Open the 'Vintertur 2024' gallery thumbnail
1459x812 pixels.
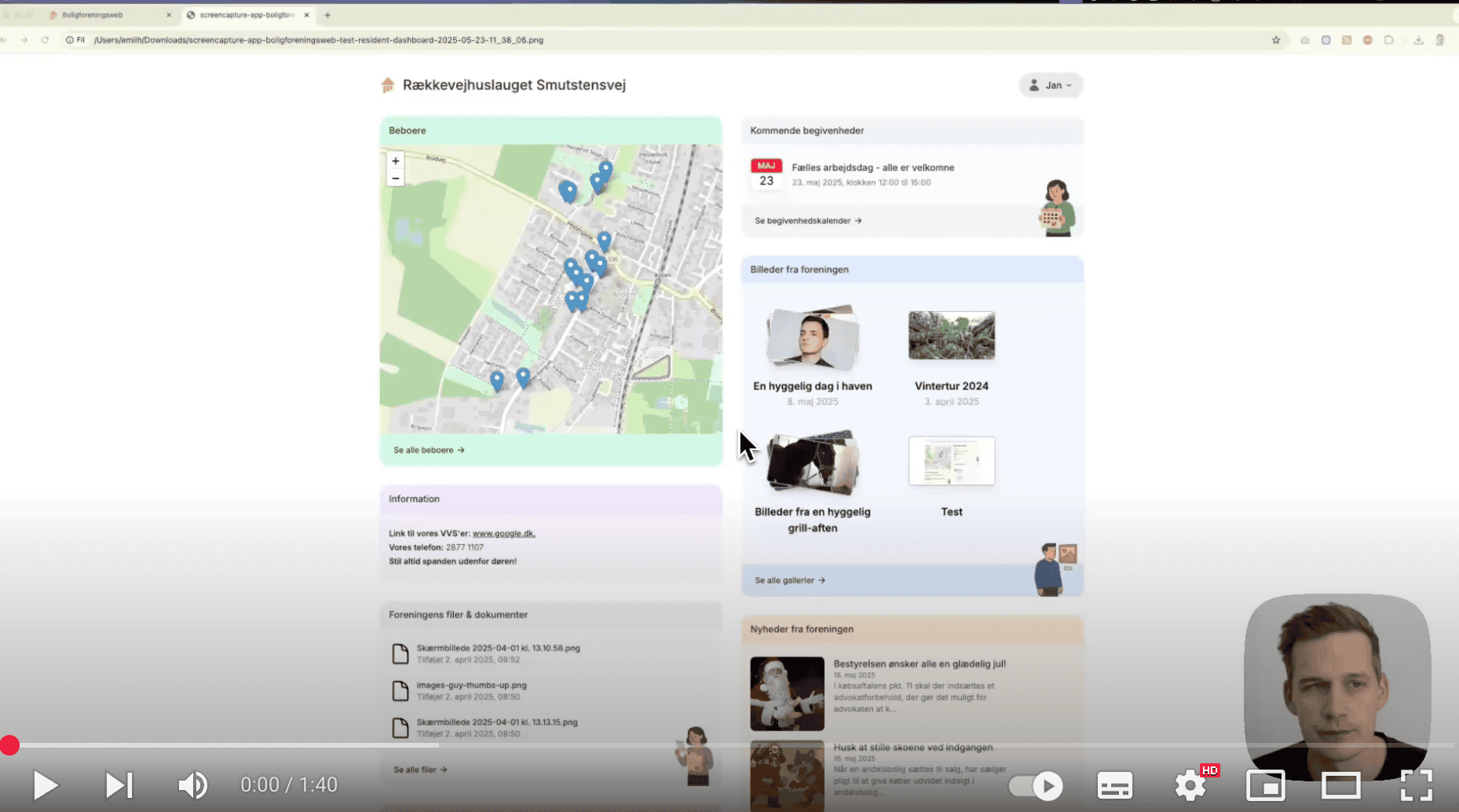[951, 335]
